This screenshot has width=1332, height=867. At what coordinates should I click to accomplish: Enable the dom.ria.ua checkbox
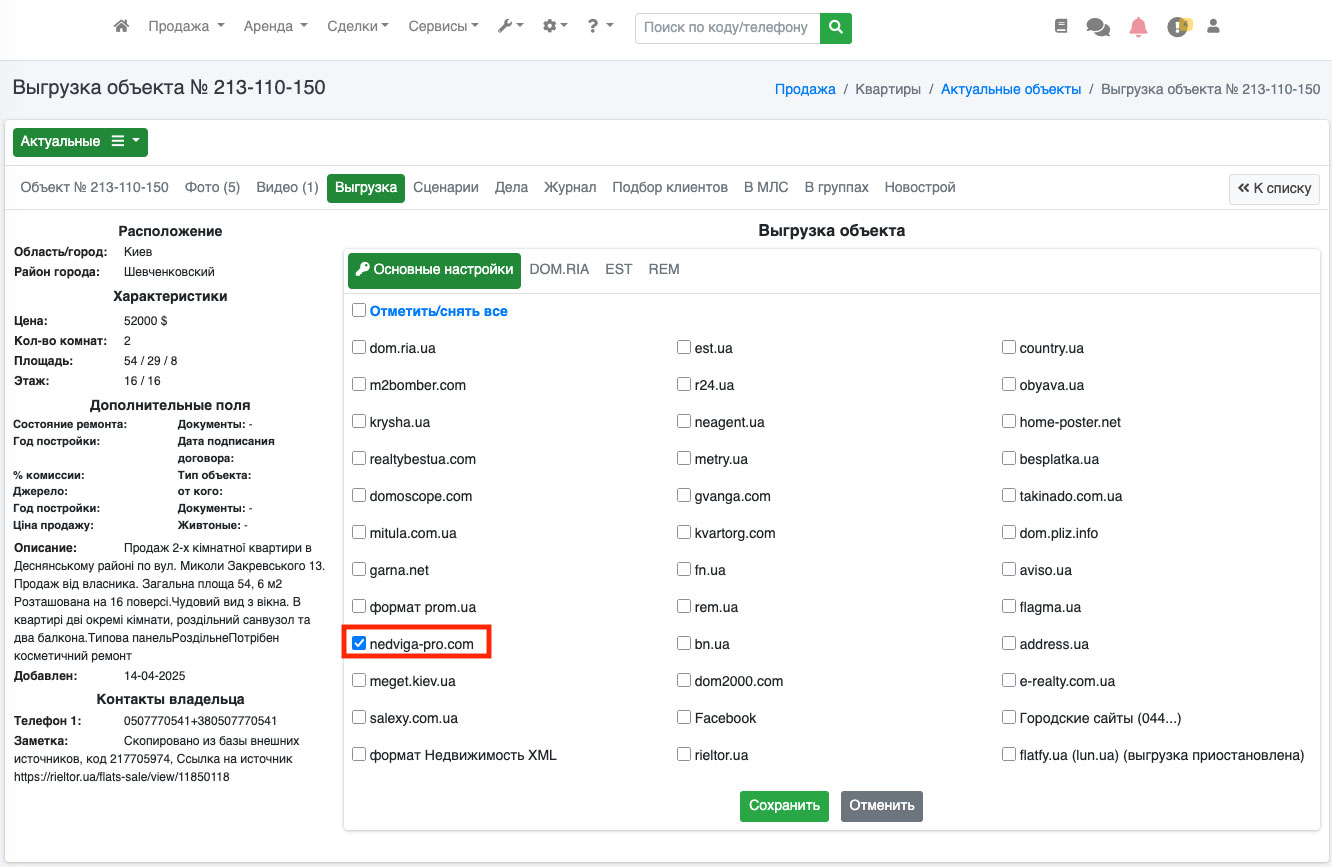point(360,348)
